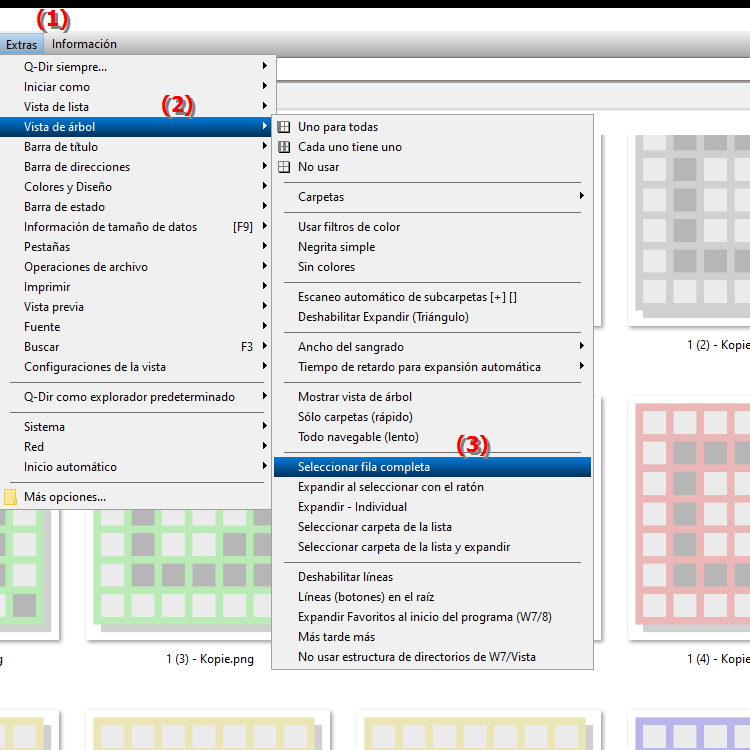Enable 'Seleccionar fila completa'
The image size is (750, 750).
(432, 467)
